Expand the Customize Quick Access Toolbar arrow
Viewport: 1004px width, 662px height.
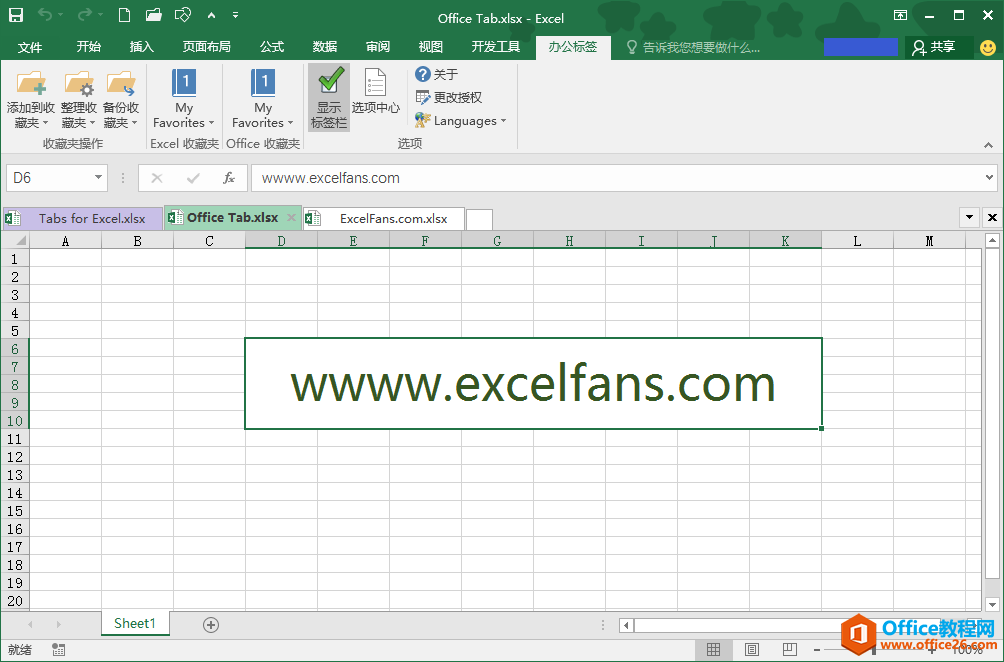(236, 15)
